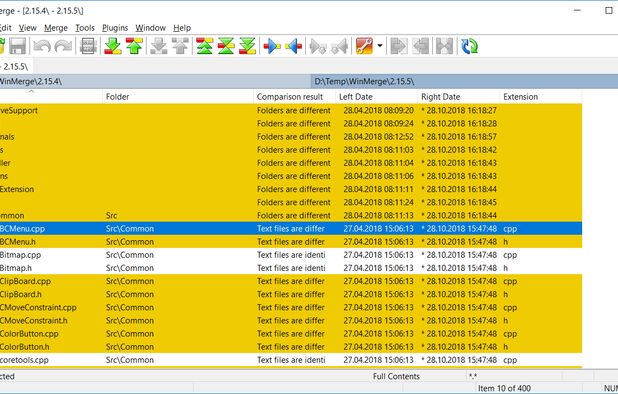Click grayed Copy Left and Advance icon
Image resolution: width=618 pixels, height=394 pixels.
340,46
